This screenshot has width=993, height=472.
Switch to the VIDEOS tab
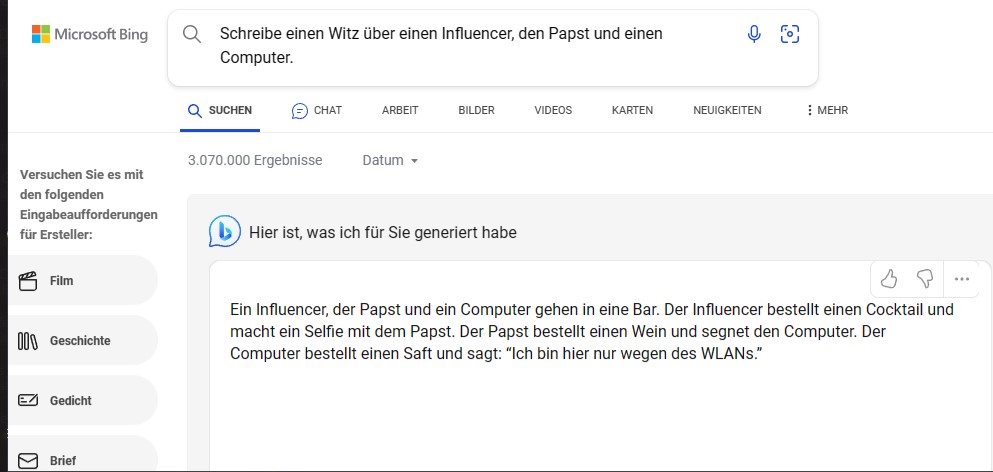pos(553,110)
